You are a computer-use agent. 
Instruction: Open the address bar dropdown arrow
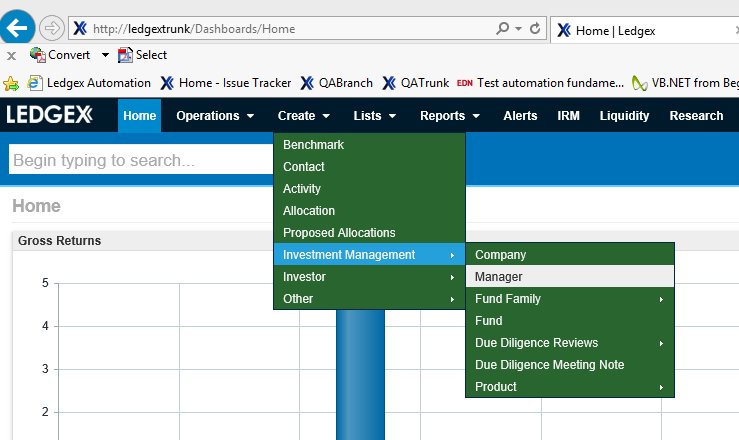tap(518, 29)
